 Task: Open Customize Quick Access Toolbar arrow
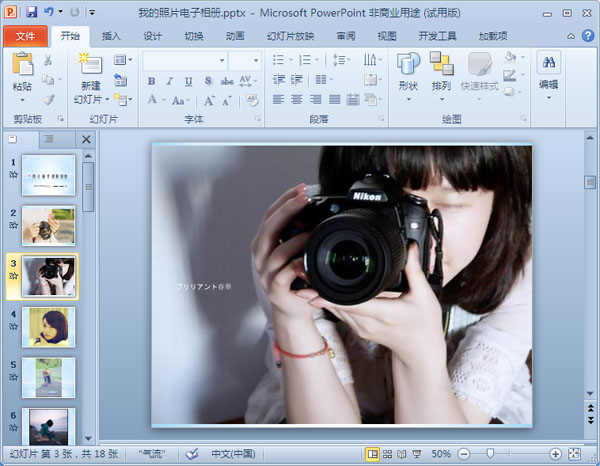pos(92,13)
